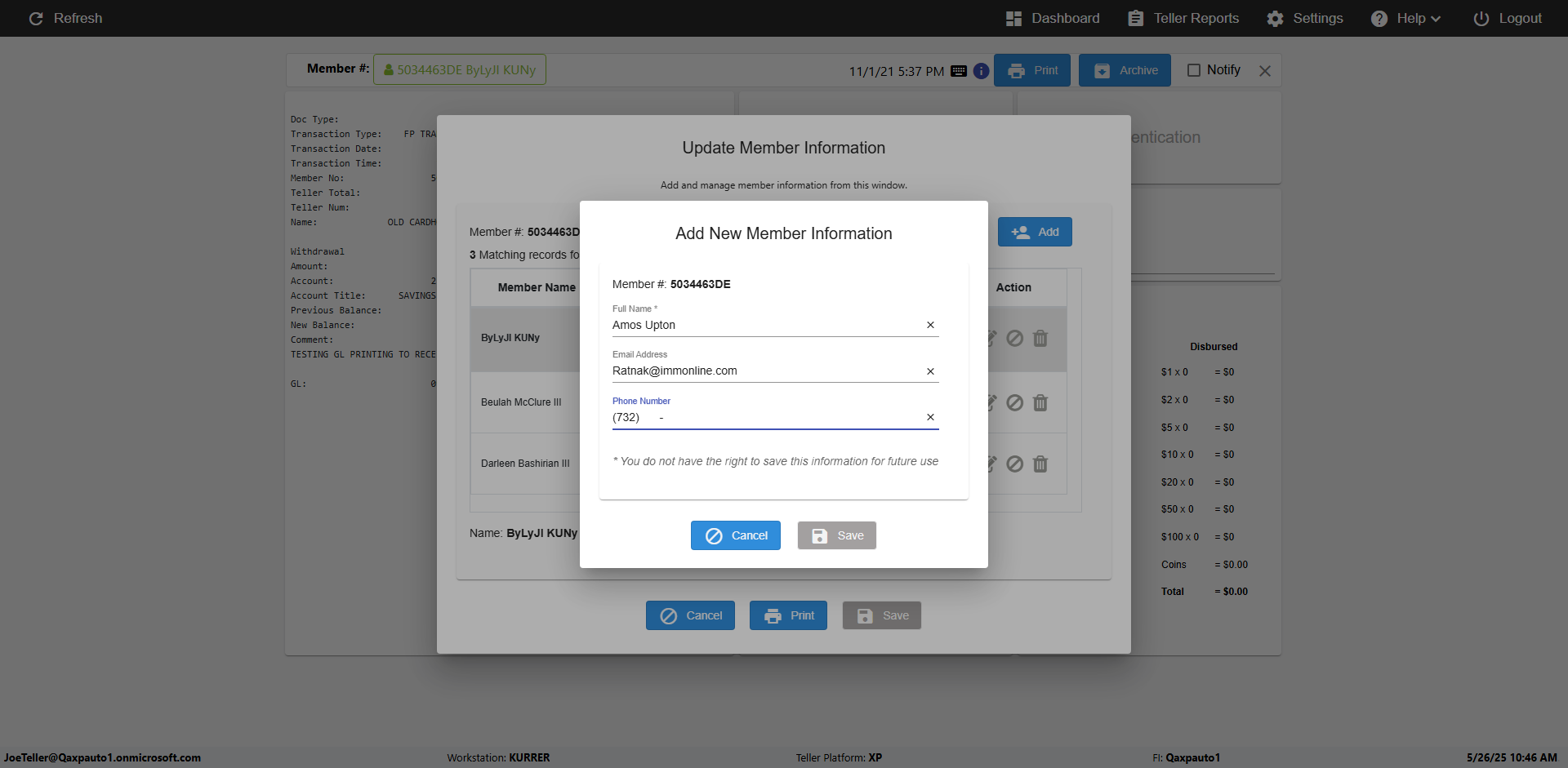Click disable icon for Beulah McClure III
The width and height of the screenshot is (1568, 768).
pos(1014,402)
